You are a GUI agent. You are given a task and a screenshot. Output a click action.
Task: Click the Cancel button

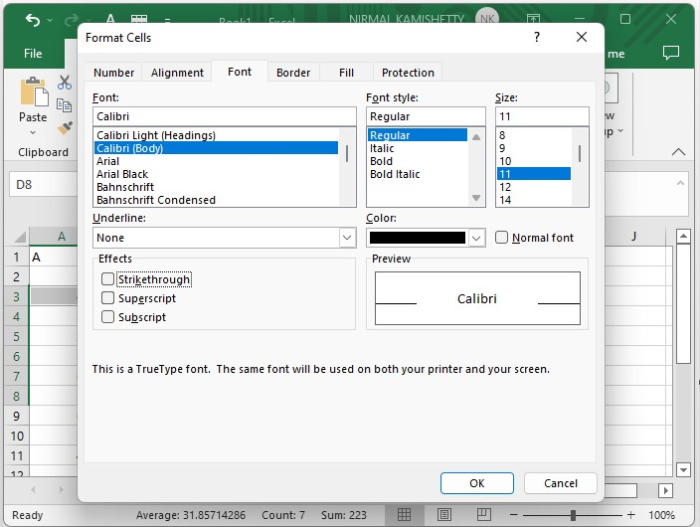pyautogui.click(x=560, y=483)
